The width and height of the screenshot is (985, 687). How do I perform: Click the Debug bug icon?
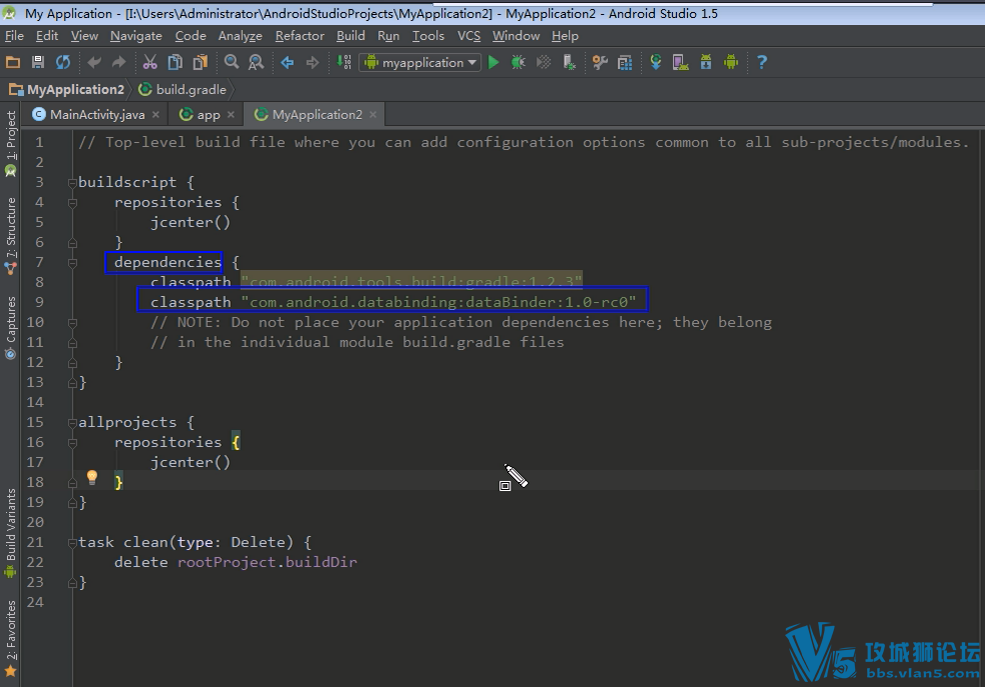coord(518,62)
